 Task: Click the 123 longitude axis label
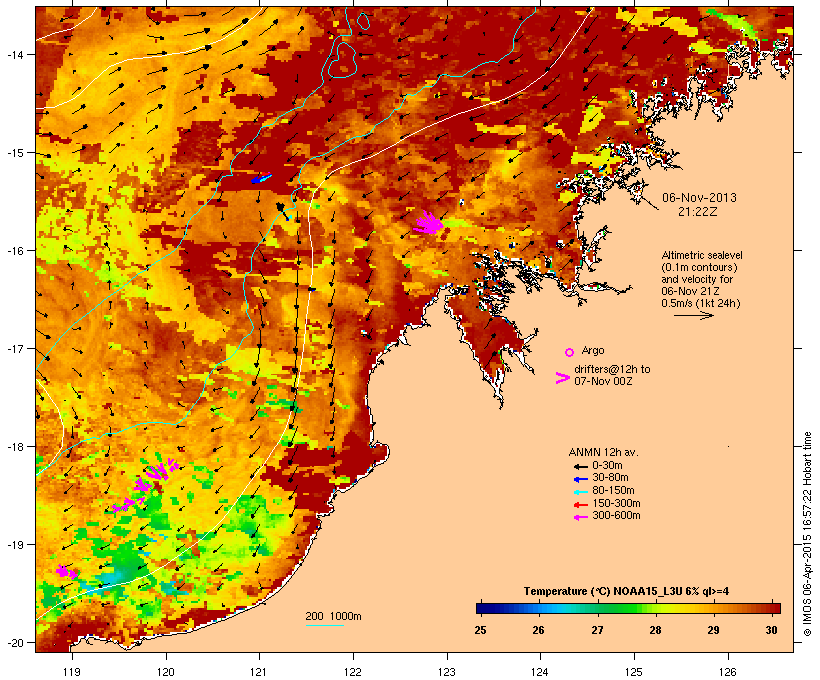447,672
